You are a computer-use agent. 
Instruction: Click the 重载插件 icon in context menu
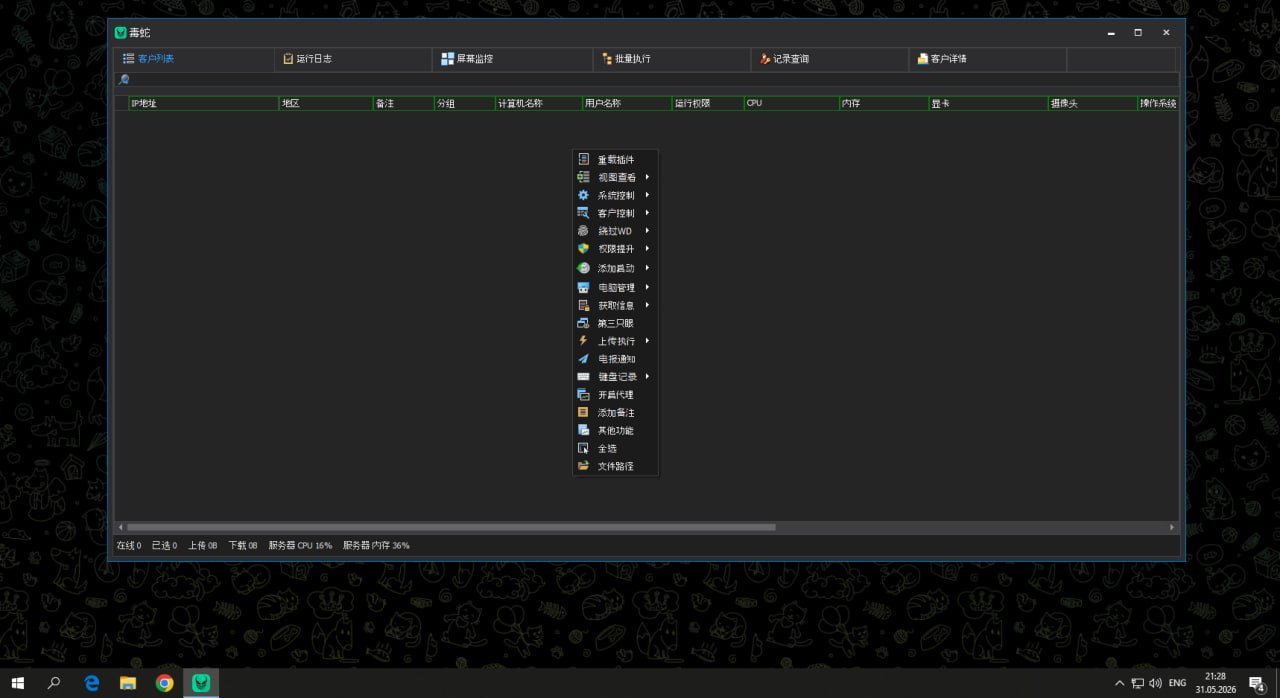click(584, 159)
